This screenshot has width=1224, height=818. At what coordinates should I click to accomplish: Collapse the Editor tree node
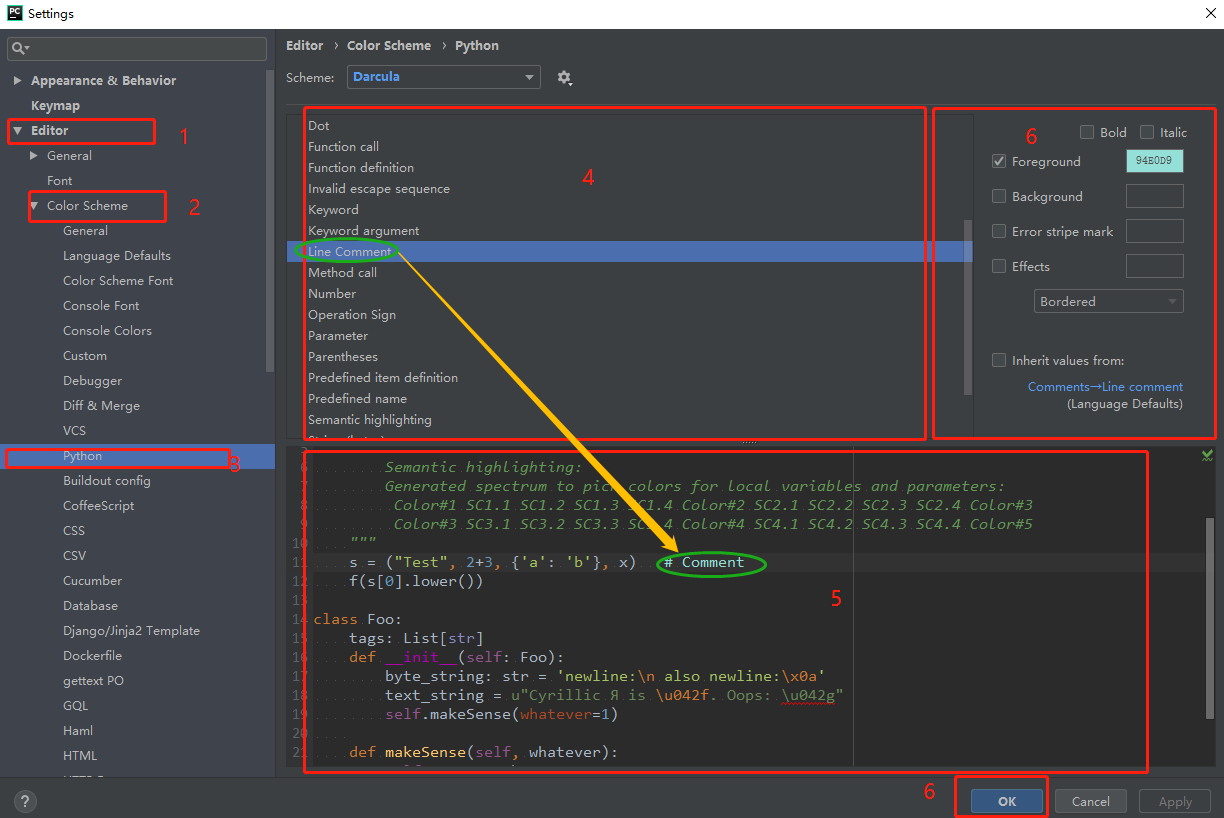pos(17,130)
